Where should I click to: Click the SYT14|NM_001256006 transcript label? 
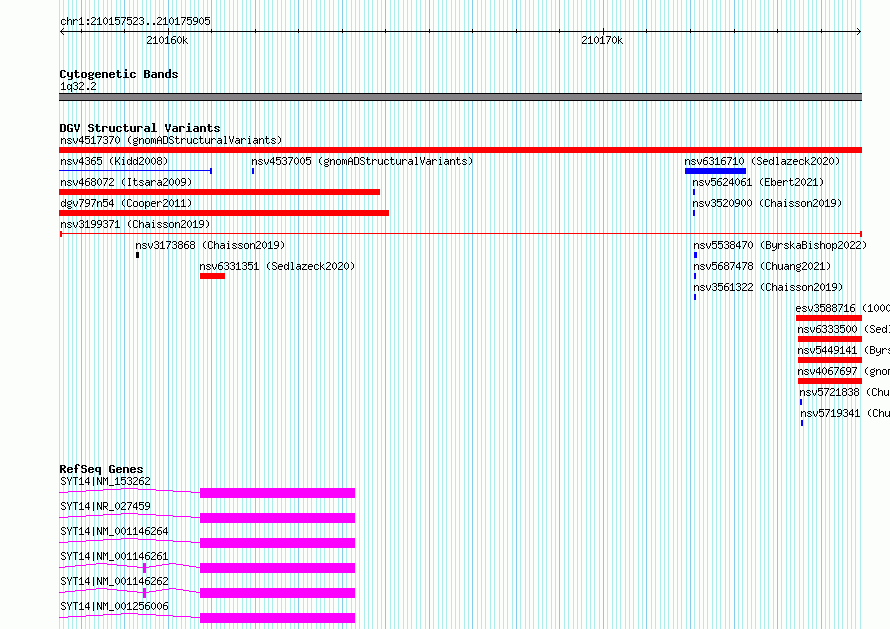click(x=114, y=606)
